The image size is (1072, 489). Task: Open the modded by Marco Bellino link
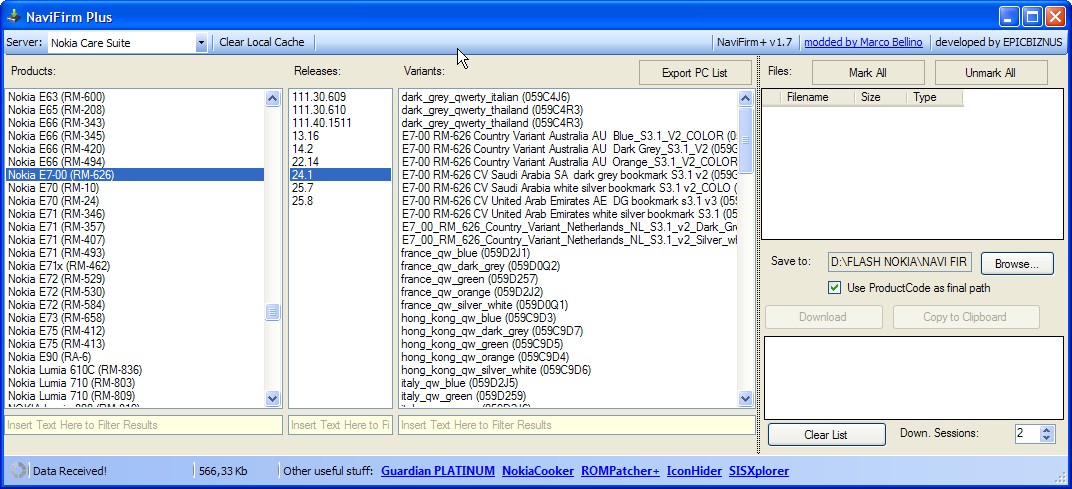click(x=863, y=42)
